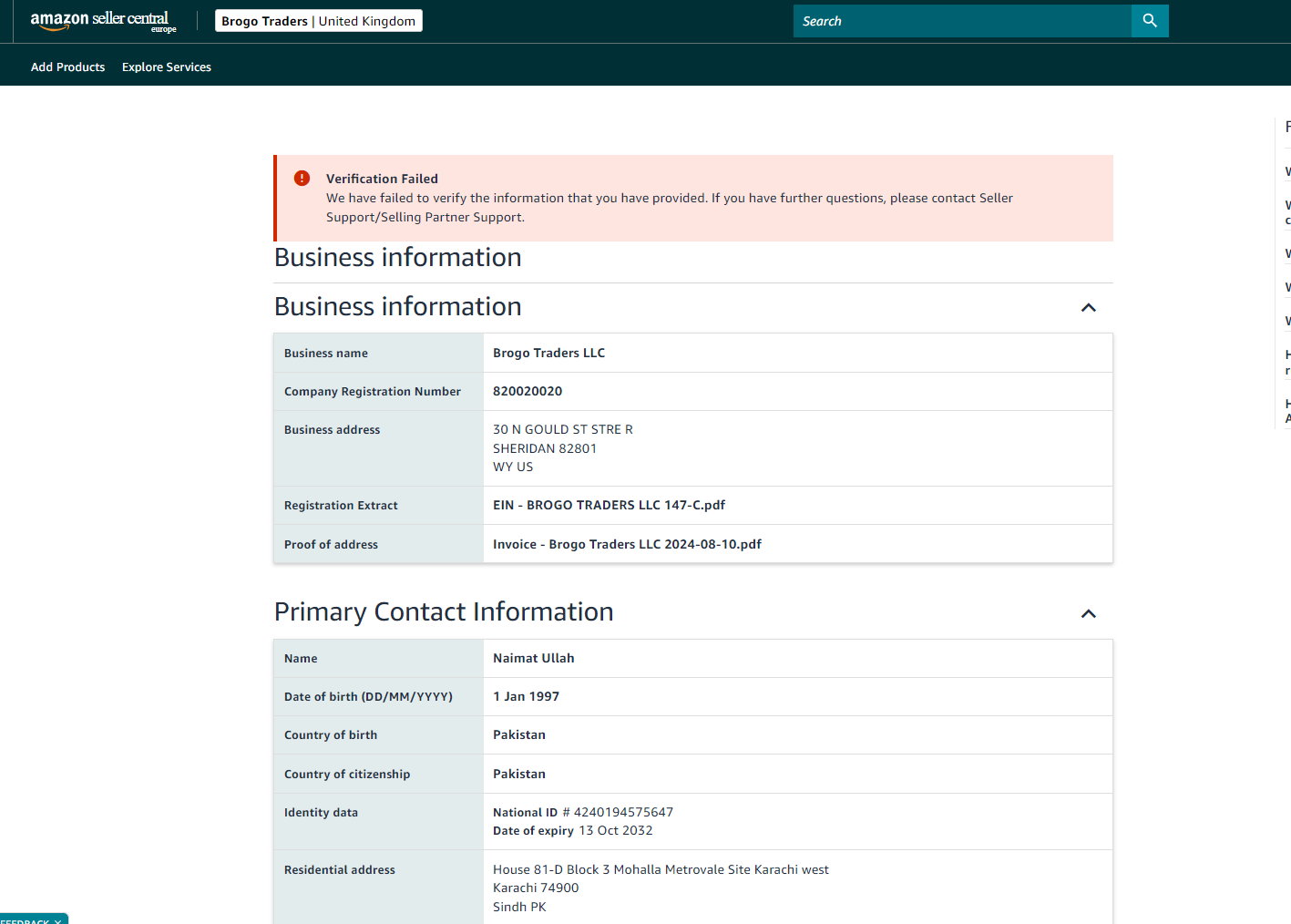Click the address line 30 N GOULD ST STRE R
Screen dimensions: 1291x924
point(562,429)
